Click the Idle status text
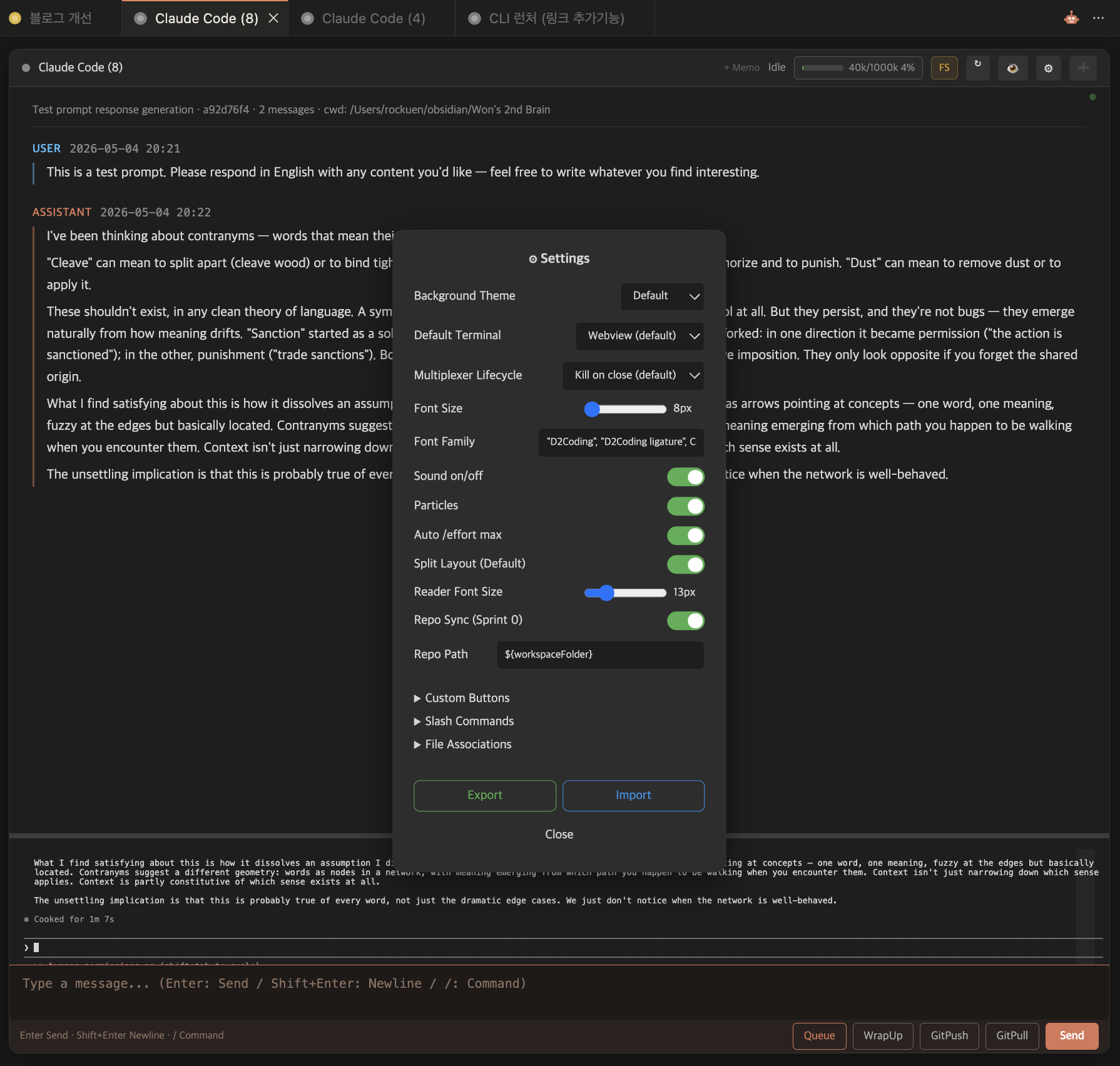This screenshot has height=1066, width=1120. pyautogui.click(x=776, y=68)
